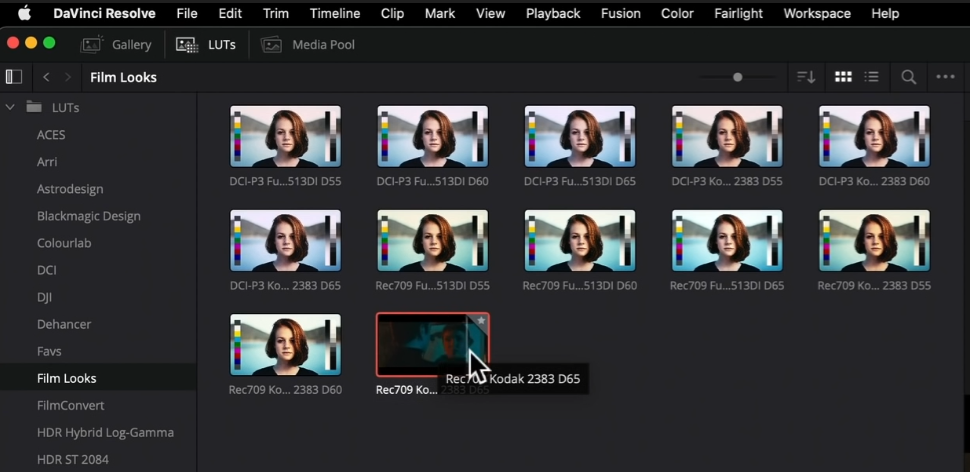The image size is (970, 472).
Task: Select the Rec709 Fu...513DI D55 LUT thumbnail
Action: [x=432, y=241]
